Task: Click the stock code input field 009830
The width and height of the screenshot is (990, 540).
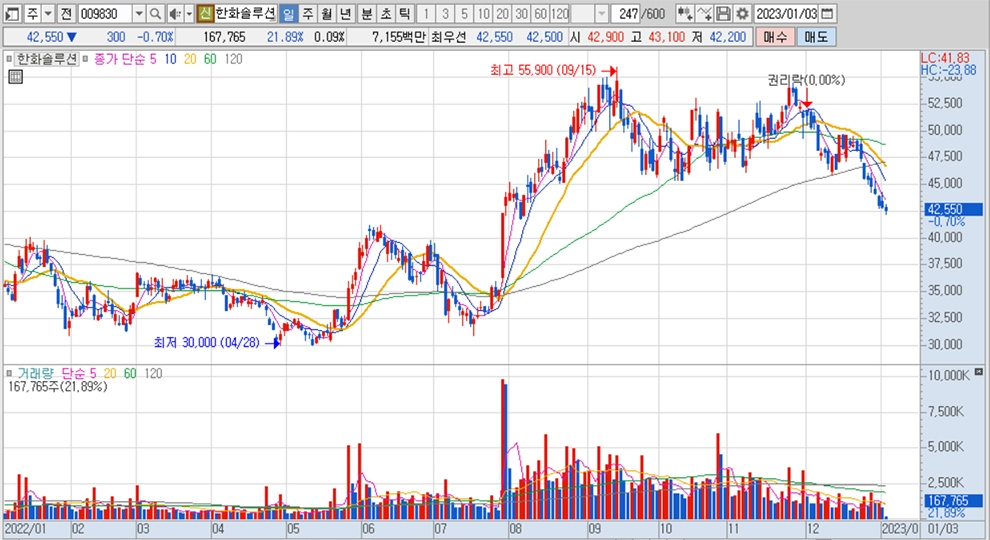Action: (x=104, y=14)
